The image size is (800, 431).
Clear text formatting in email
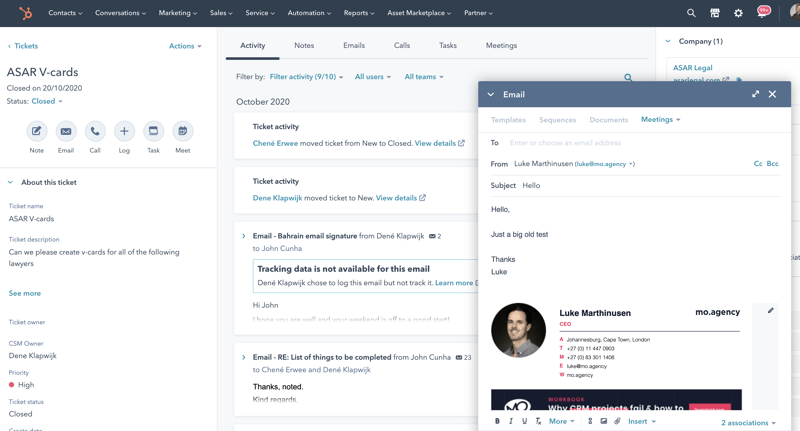click(x=538, y=421)
